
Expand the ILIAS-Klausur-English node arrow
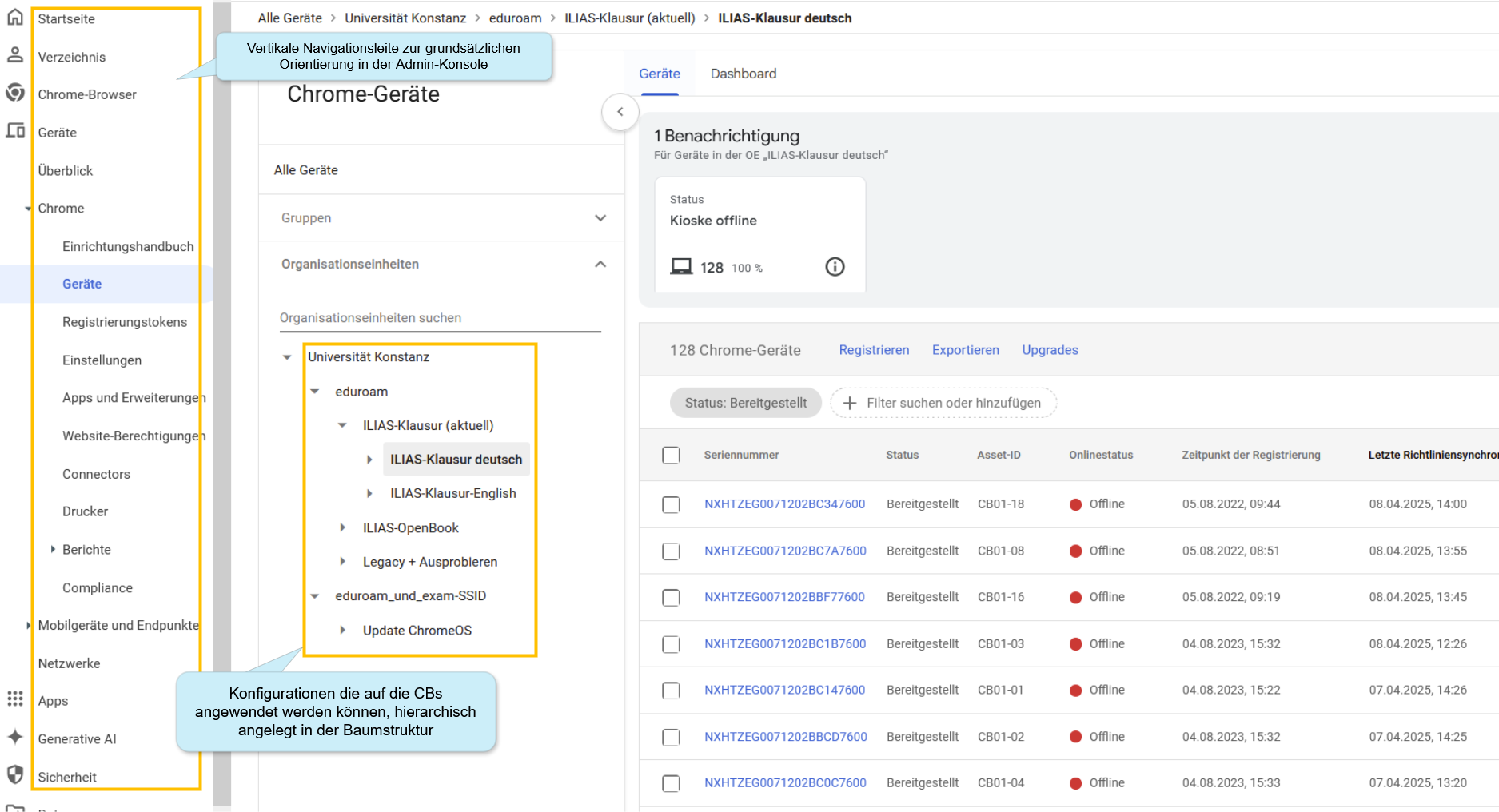pos(369,494)
